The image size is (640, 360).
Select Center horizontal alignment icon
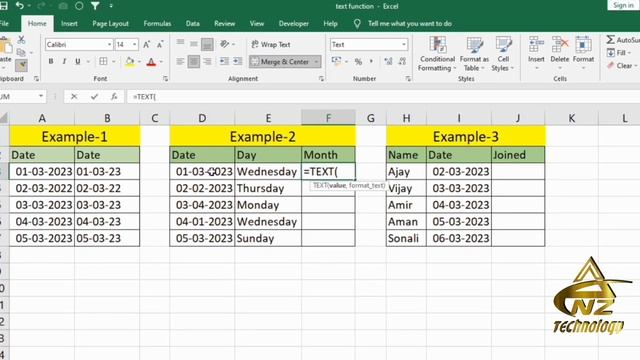point(193,61)
